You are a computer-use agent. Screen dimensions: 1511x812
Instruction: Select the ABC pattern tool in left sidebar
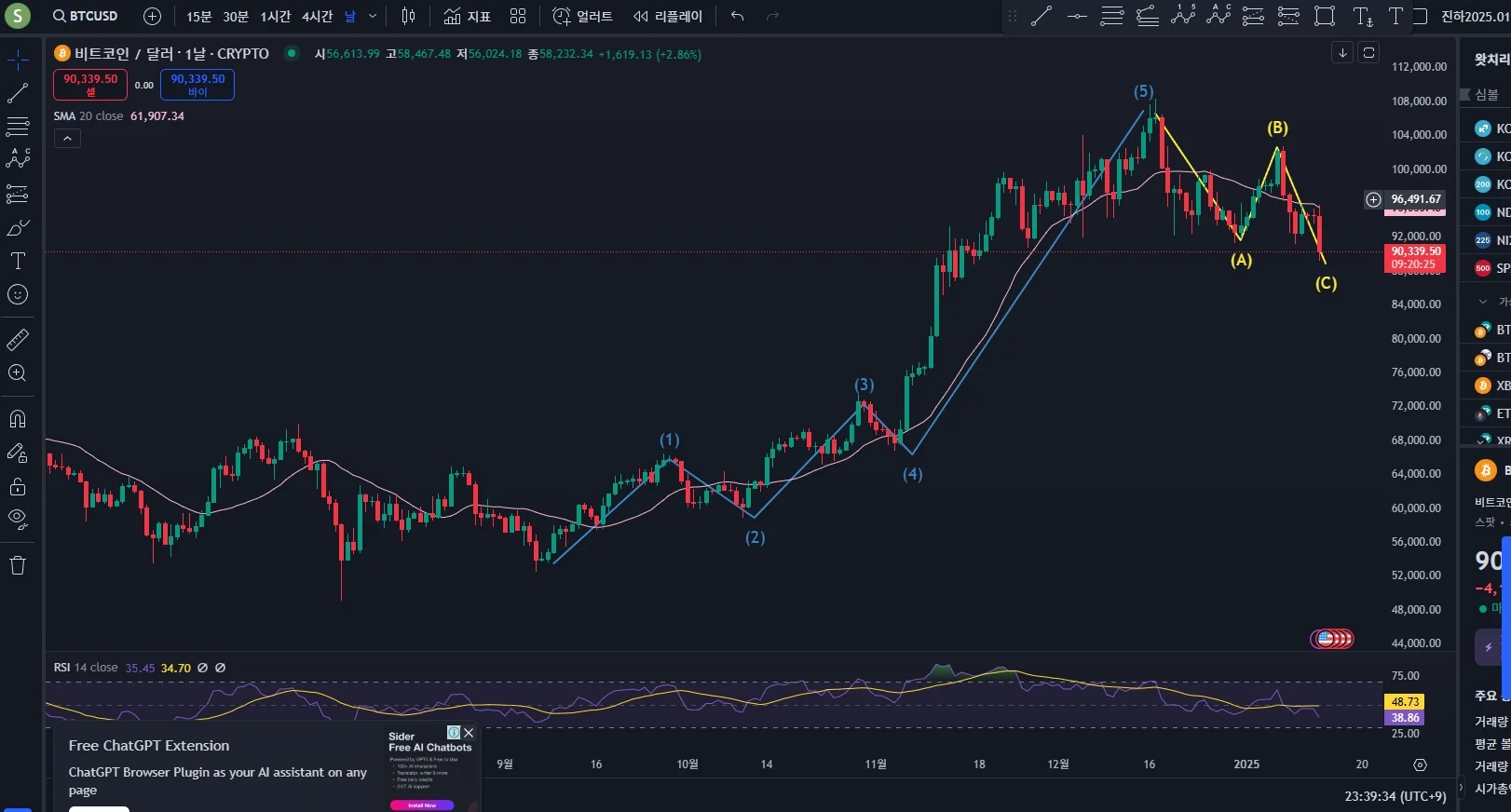(18, 159)
